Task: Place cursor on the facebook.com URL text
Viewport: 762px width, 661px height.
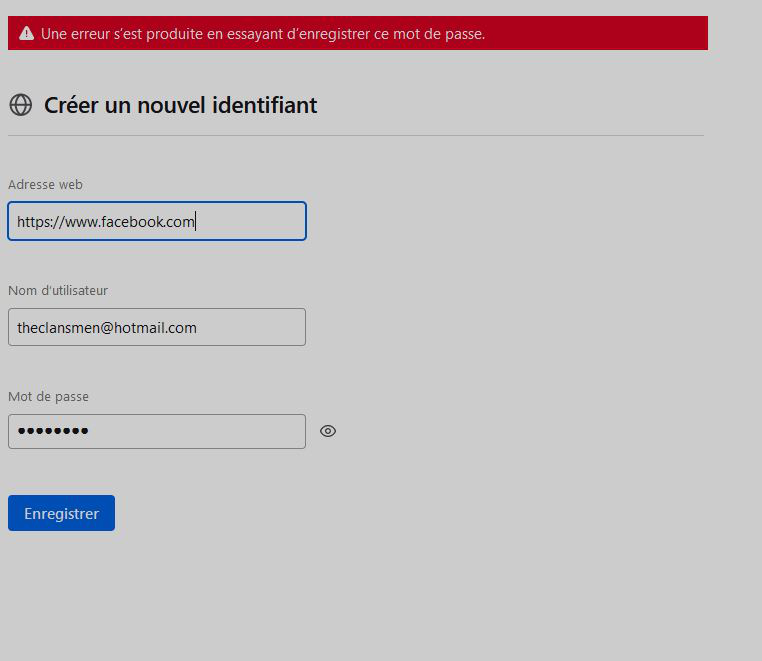Action: point(106,222)
